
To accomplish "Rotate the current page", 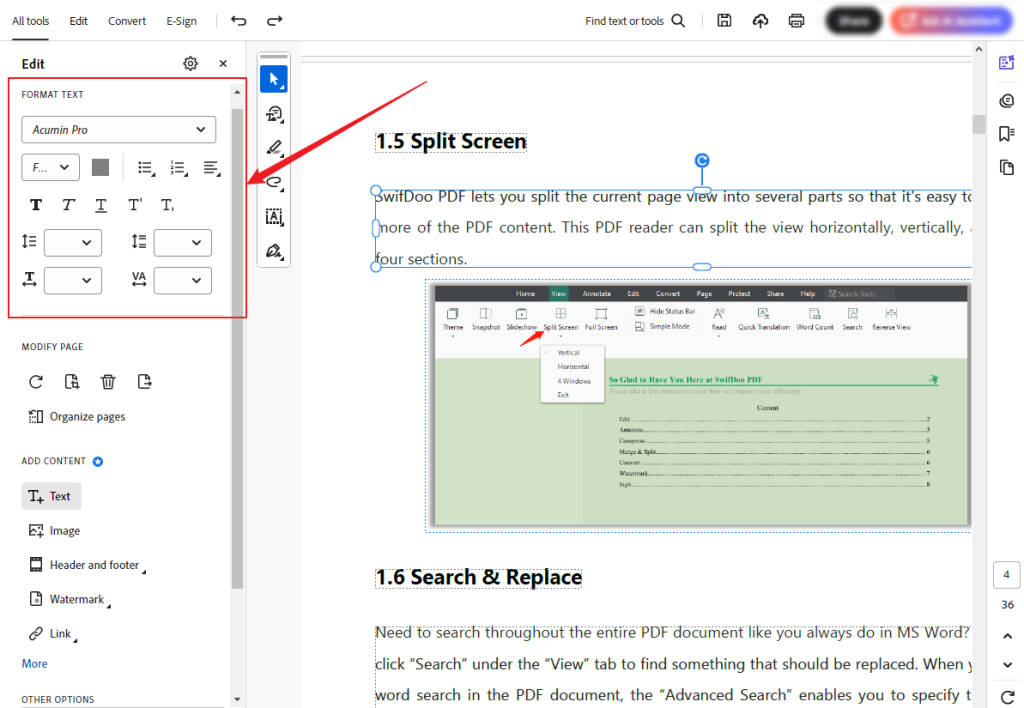I will pos(36,381).
